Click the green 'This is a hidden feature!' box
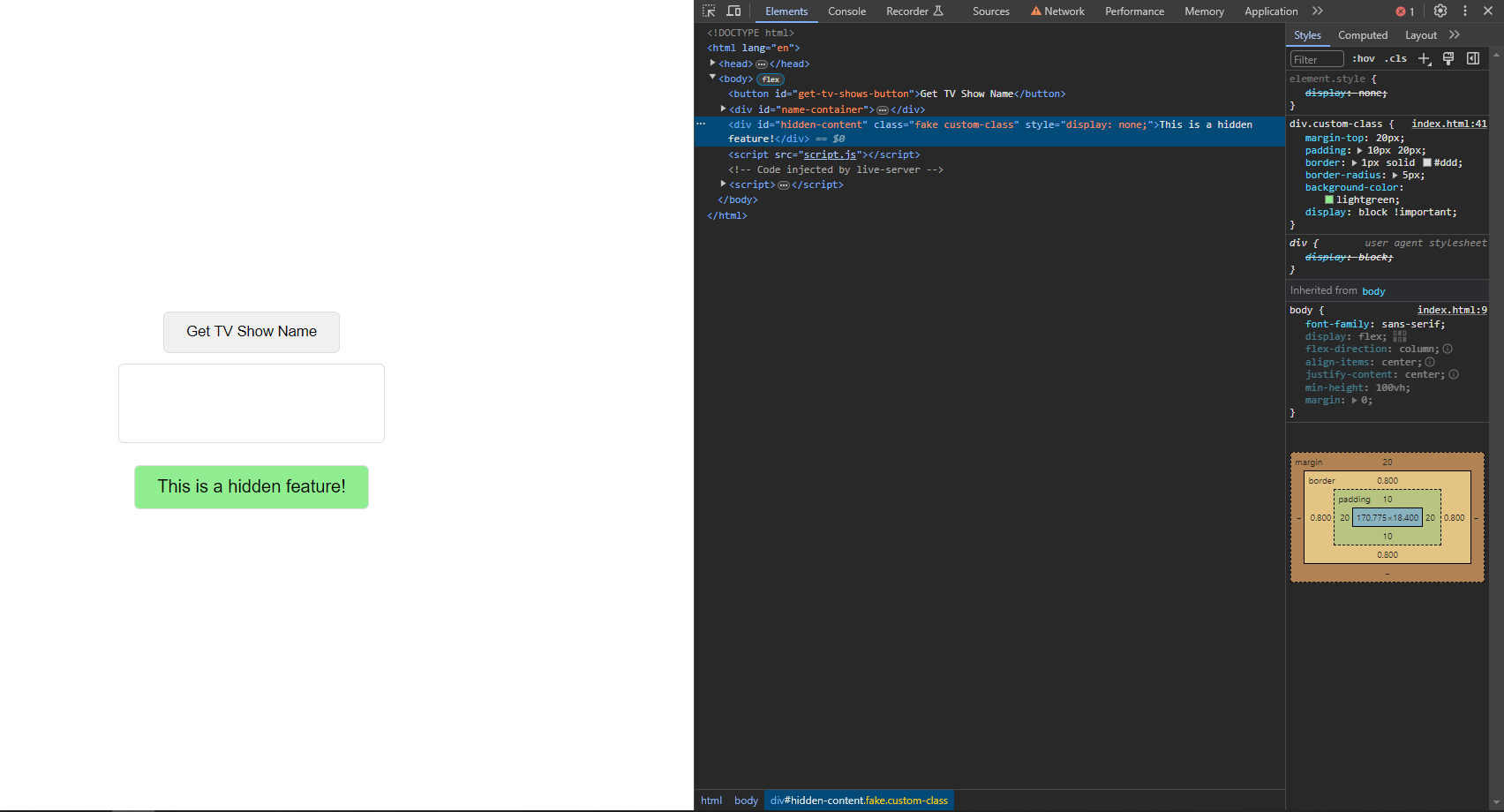The height and width of the screenshot is (812, 1504). (x=252, y=487)
